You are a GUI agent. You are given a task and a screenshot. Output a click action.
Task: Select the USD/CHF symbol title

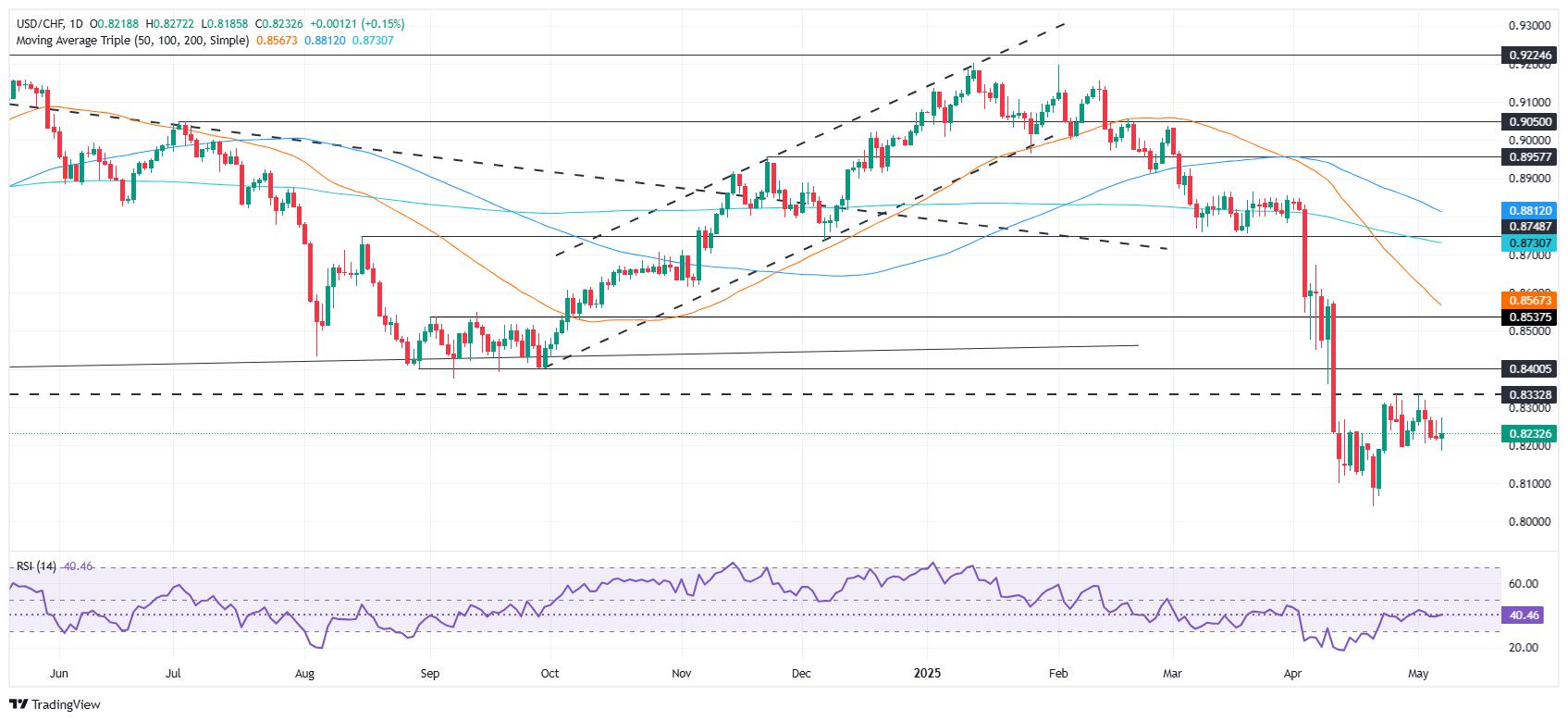[35, 24]
